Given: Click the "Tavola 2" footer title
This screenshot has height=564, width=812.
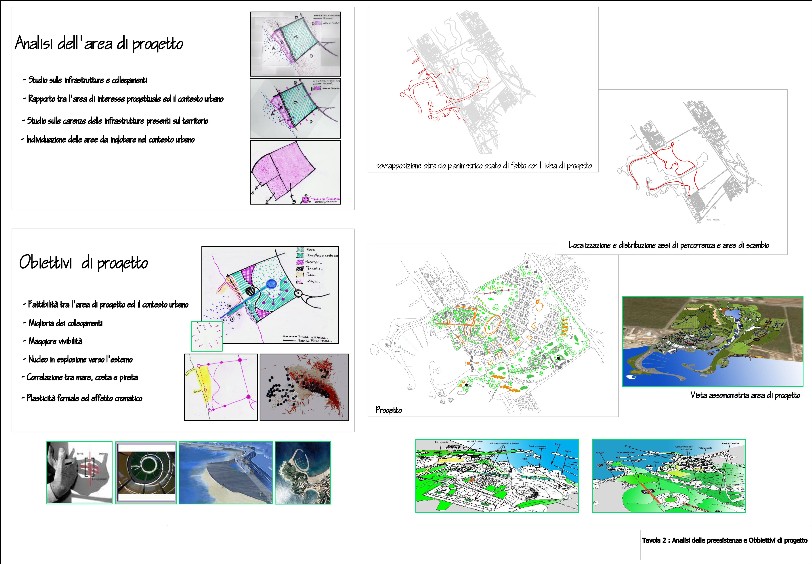Looking at the screenshot, I should 724,540.
